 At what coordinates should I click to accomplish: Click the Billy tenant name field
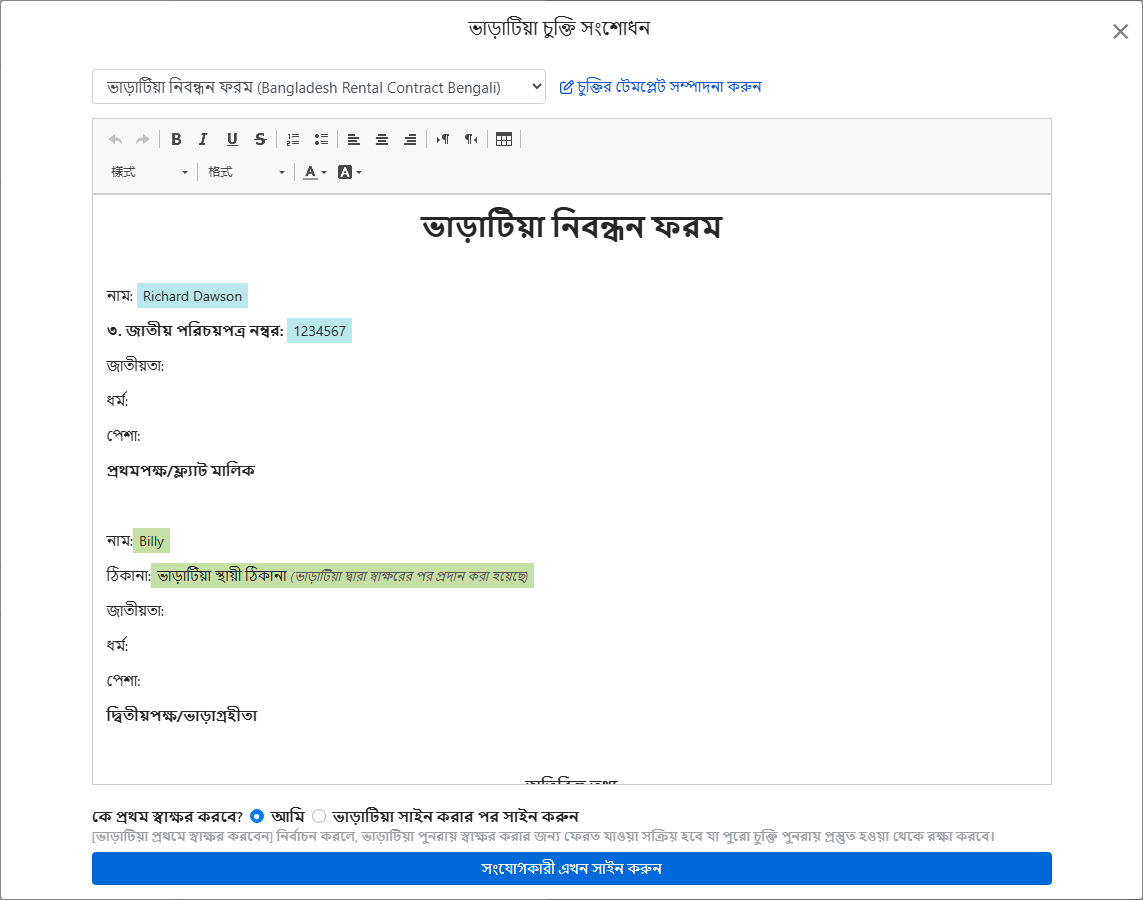coord(152,541)
